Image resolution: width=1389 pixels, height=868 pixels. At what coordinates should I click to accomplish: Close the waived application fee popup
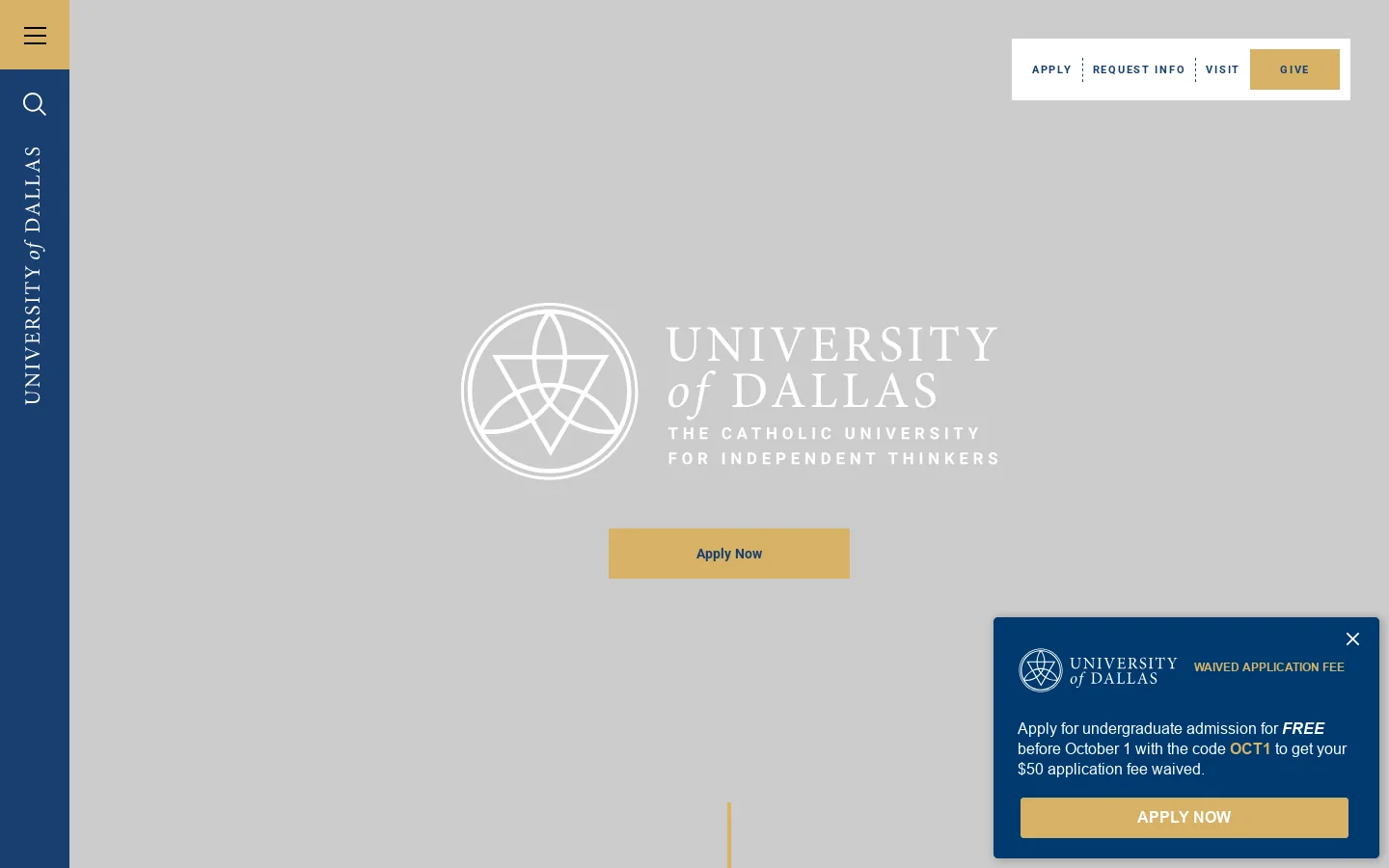tap(1352, 639)
